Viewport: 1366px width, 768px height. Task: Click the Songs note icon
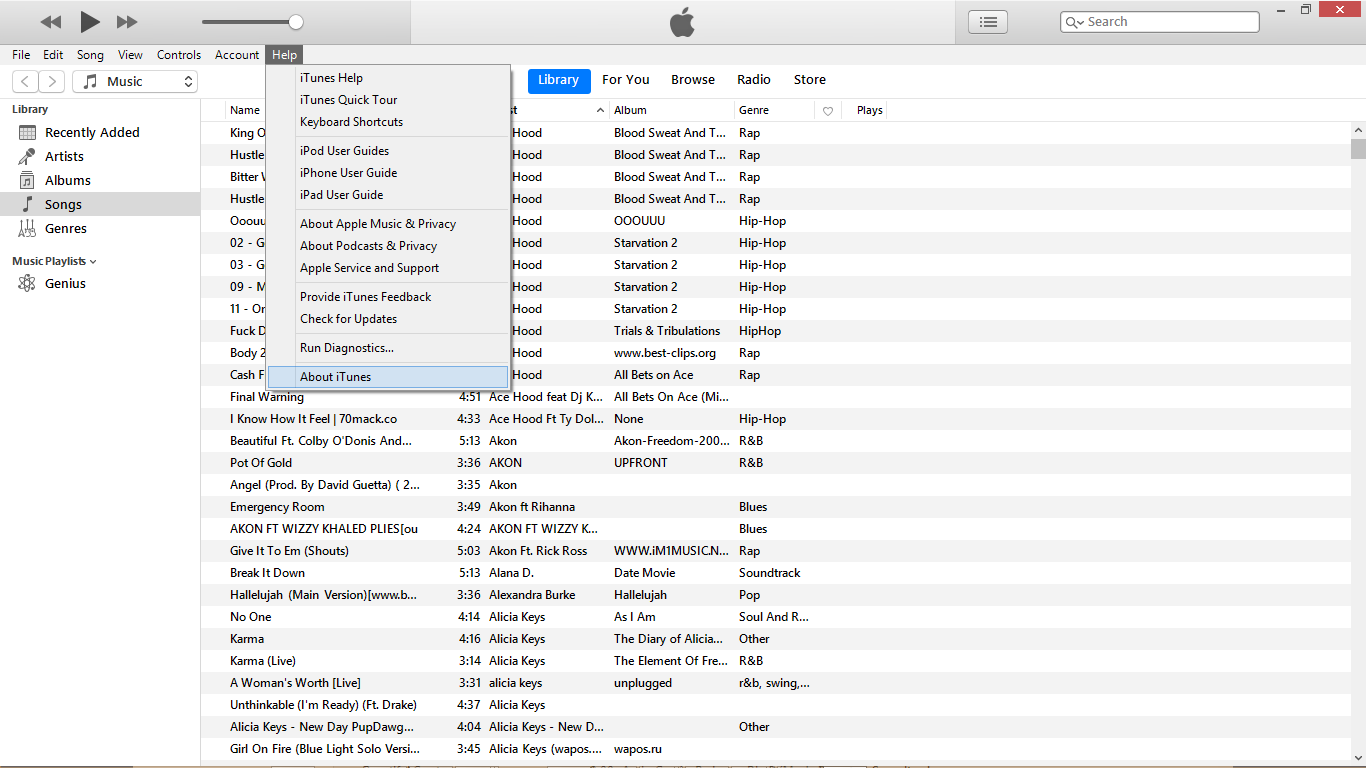(27, 204)
